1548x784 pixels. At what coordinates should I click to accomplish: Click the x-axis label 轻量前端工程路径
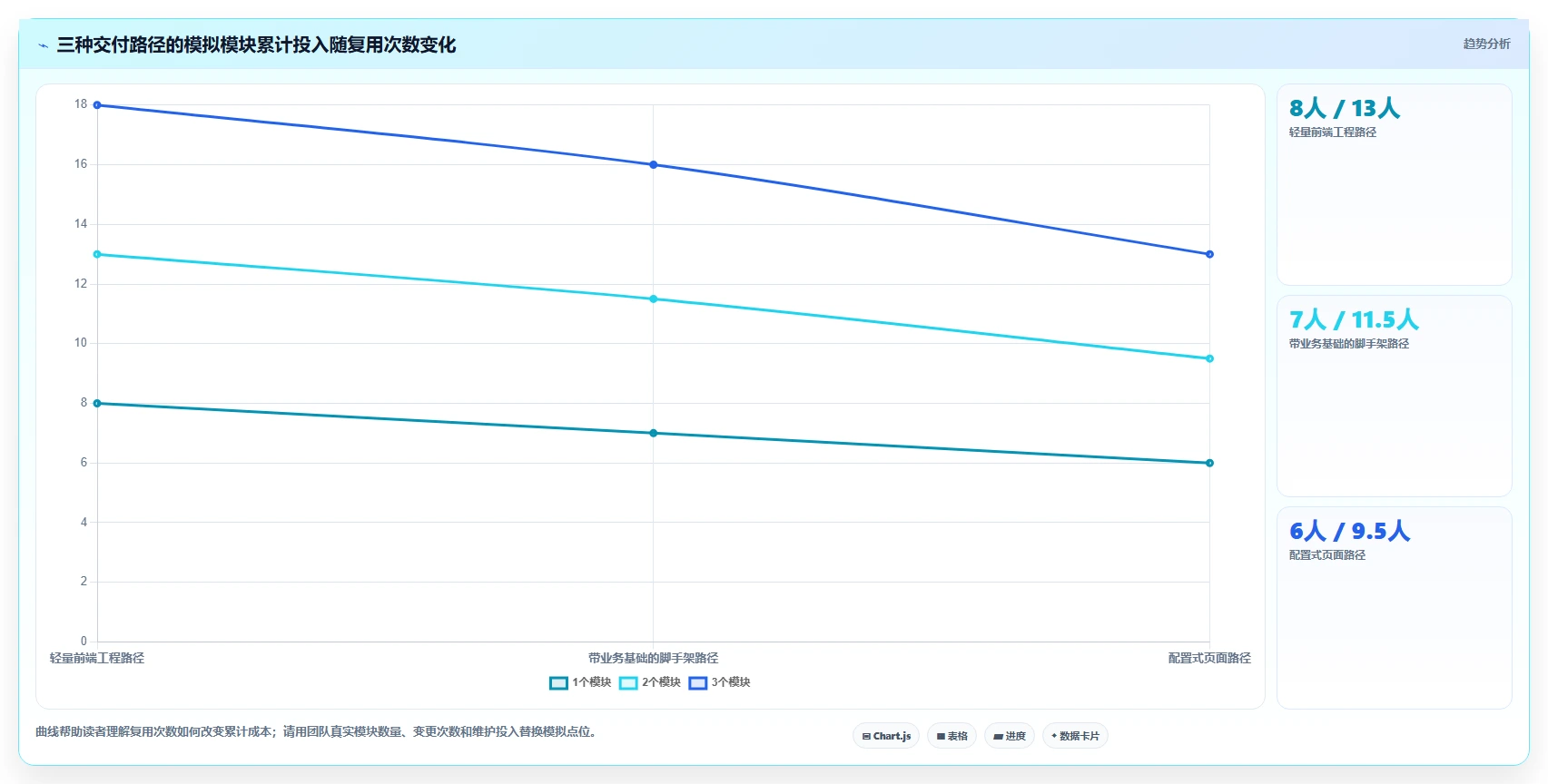(97, 658)
